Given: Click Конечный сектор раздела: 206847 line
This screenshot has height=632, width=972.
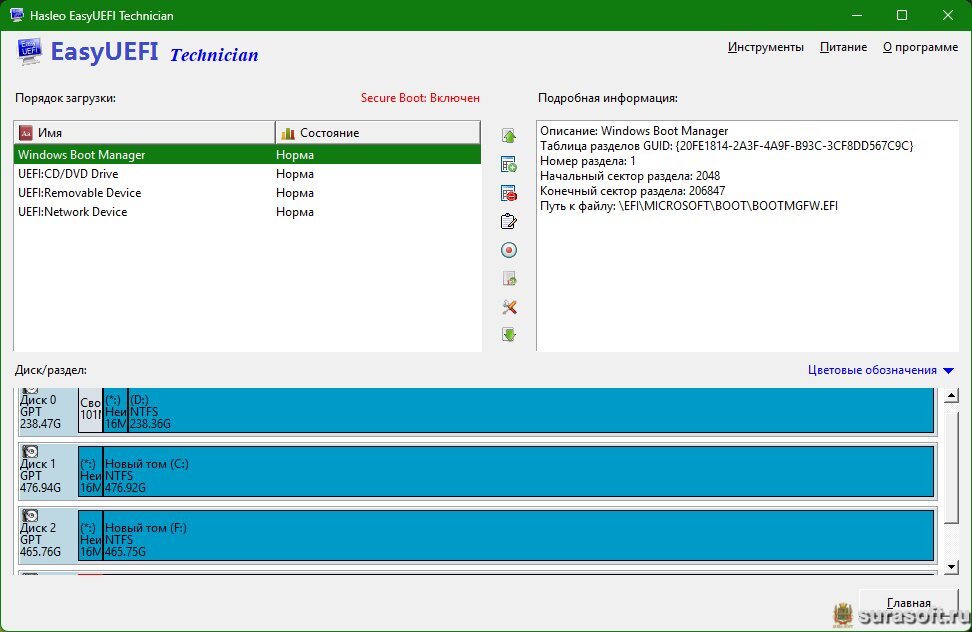Looking at the screenshot, I should [632, 191].
